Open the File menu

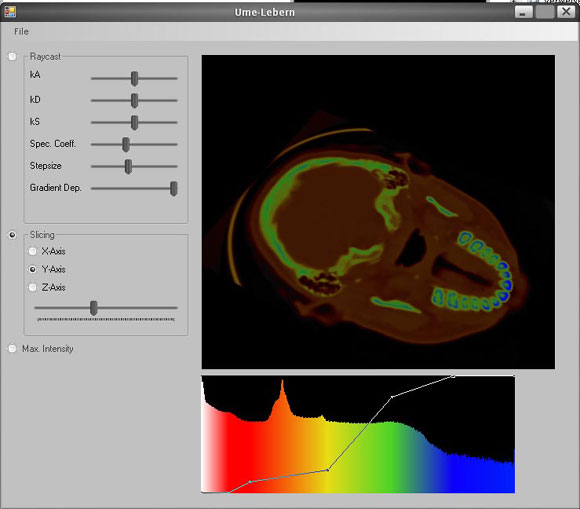pyautogui.click(x=21, y=31)
